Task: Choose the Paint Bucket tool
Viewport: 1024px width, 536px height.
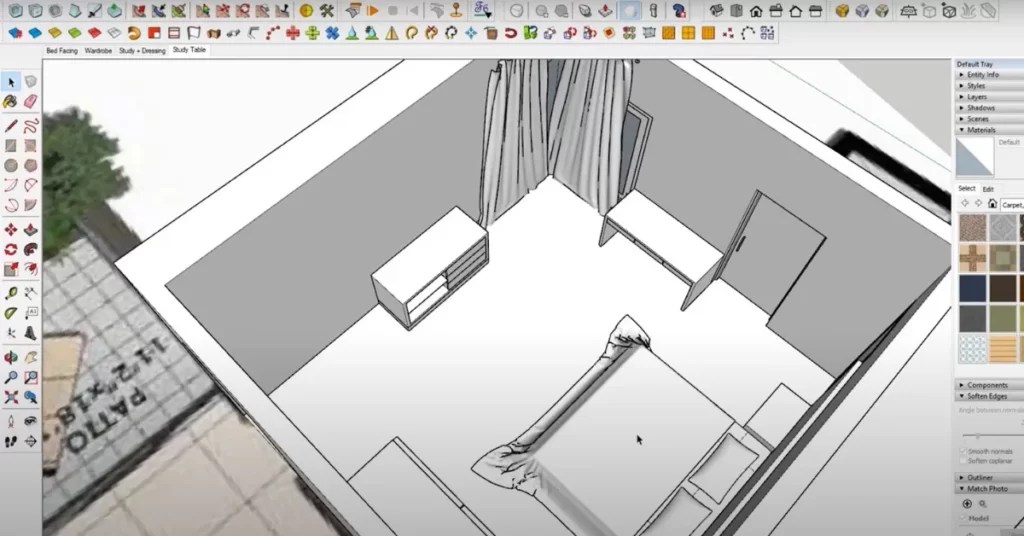Action: pos(10,102)
